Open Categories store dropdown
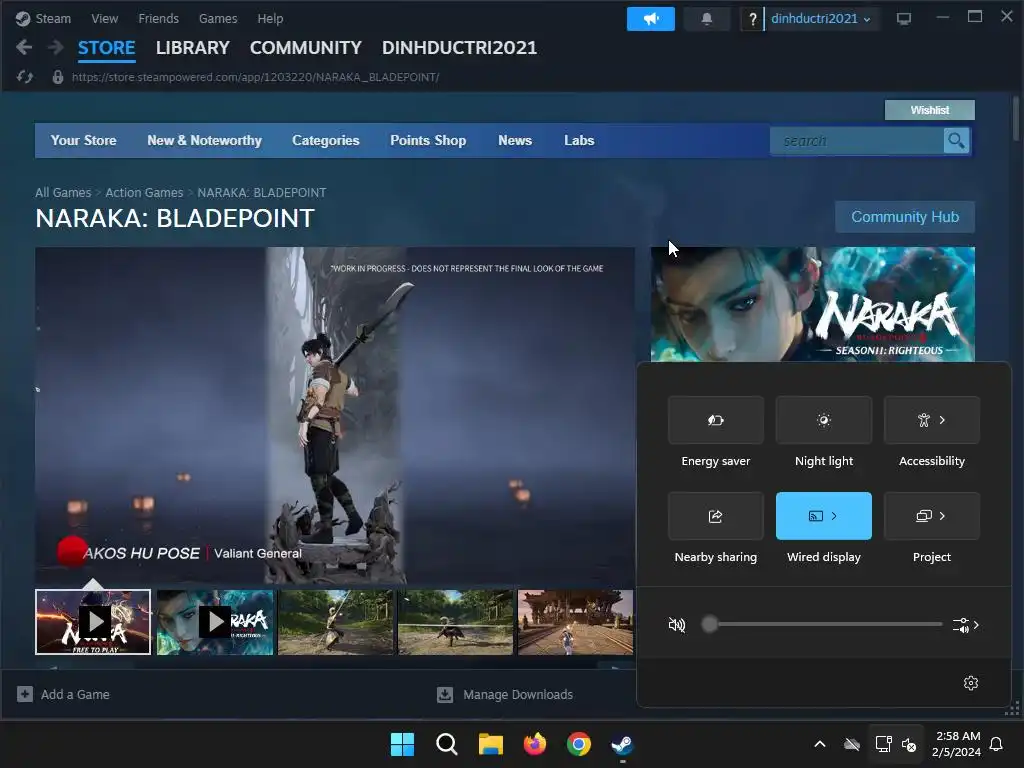 (326, 140)
